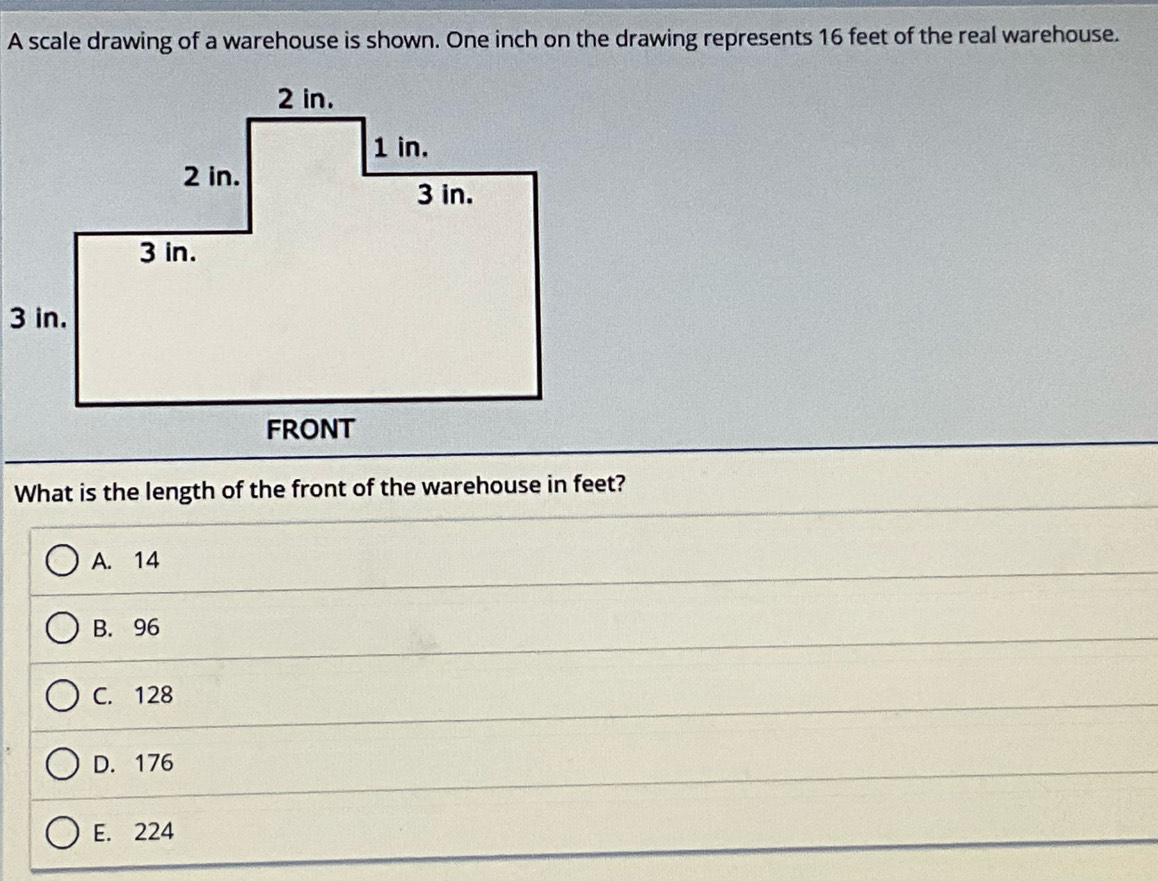Click the top 2 in. label
This screenshot has width=1158, height=881.
point(305,98)
